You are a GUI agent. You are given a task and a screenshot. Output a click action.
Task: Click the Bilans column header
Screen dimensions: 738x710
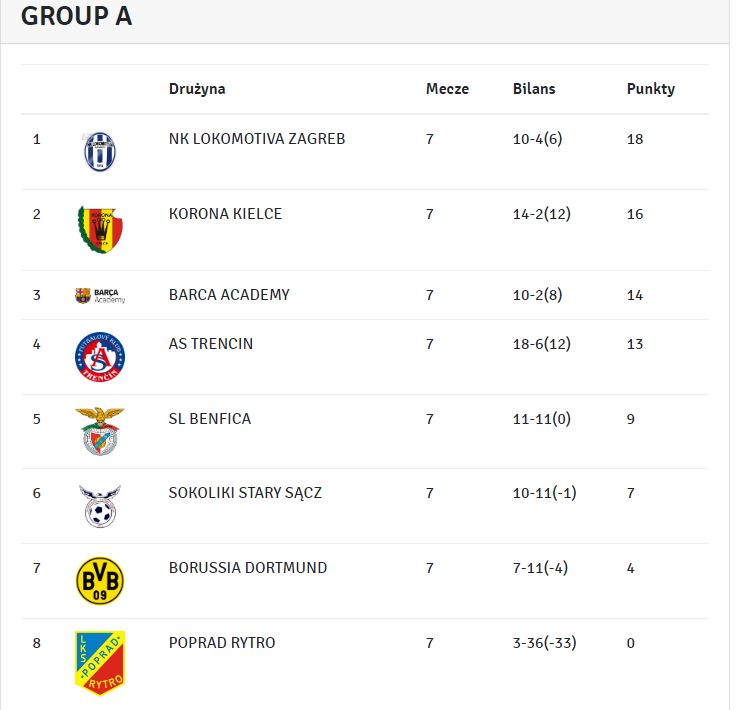coord(534,89)
